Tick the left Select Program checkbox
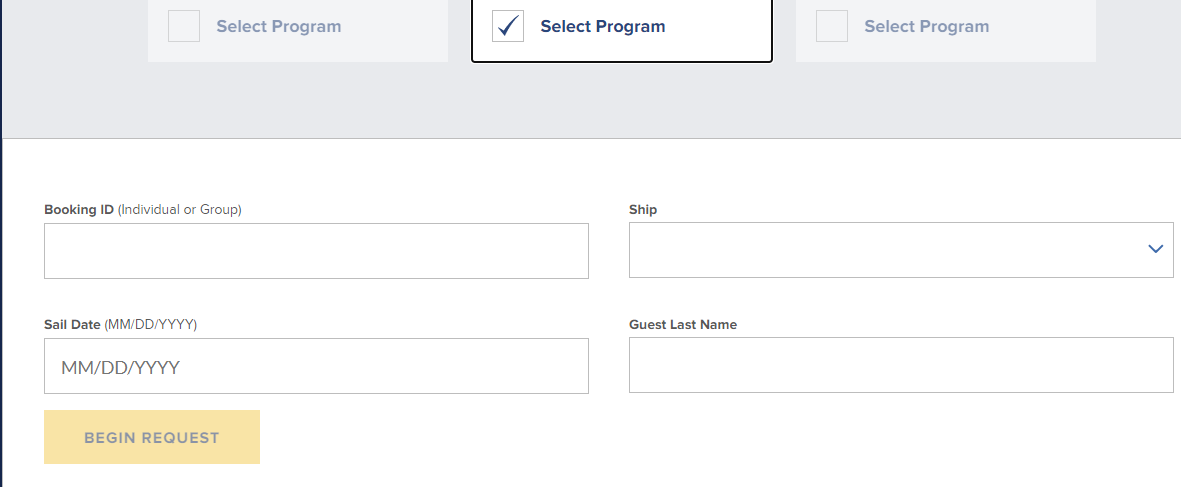This screenshot has height=487, width=1181. click(184, 26)
